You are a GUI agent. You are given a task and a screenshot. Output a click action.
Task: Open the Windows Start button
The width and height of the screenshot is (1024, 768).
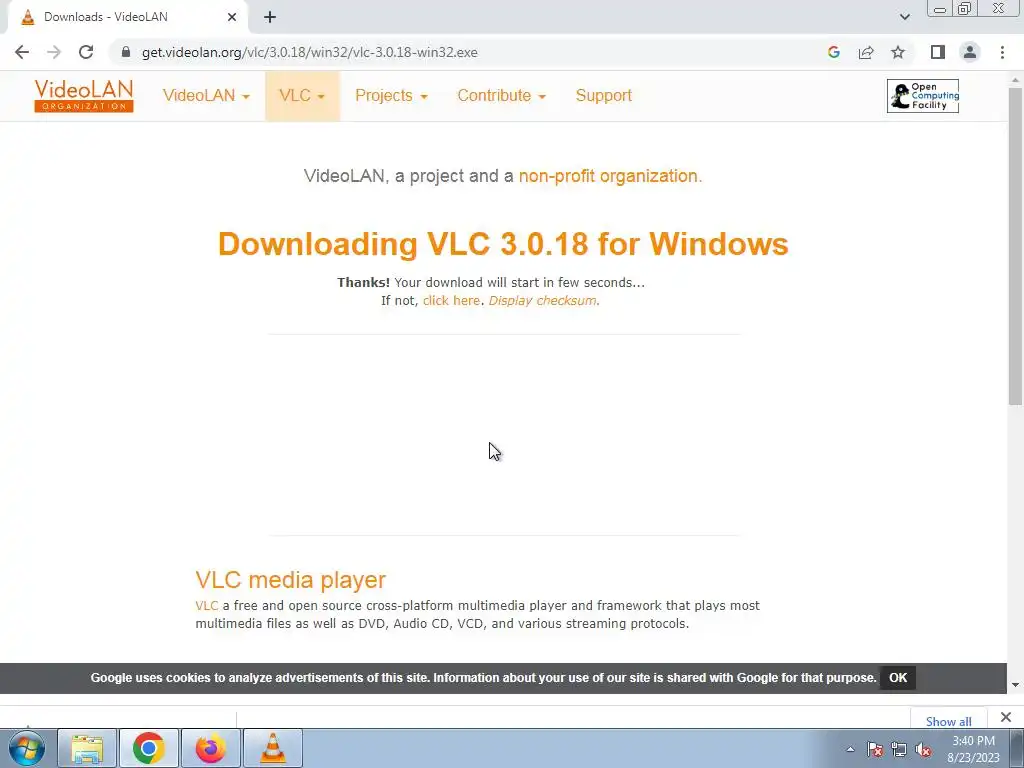27,748
